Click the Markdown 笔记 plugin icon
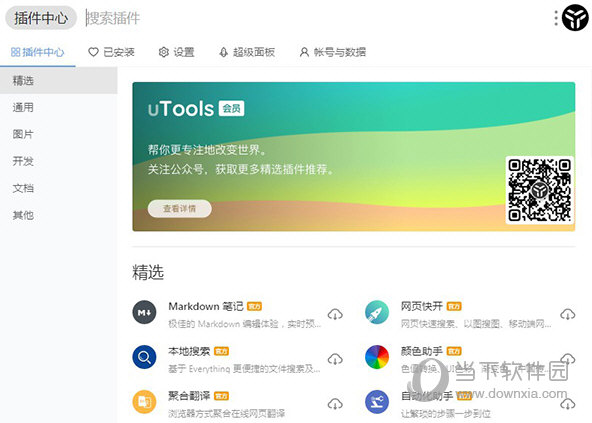The width and height of the screenshot is (592, 423). click(x=144, y=312)
